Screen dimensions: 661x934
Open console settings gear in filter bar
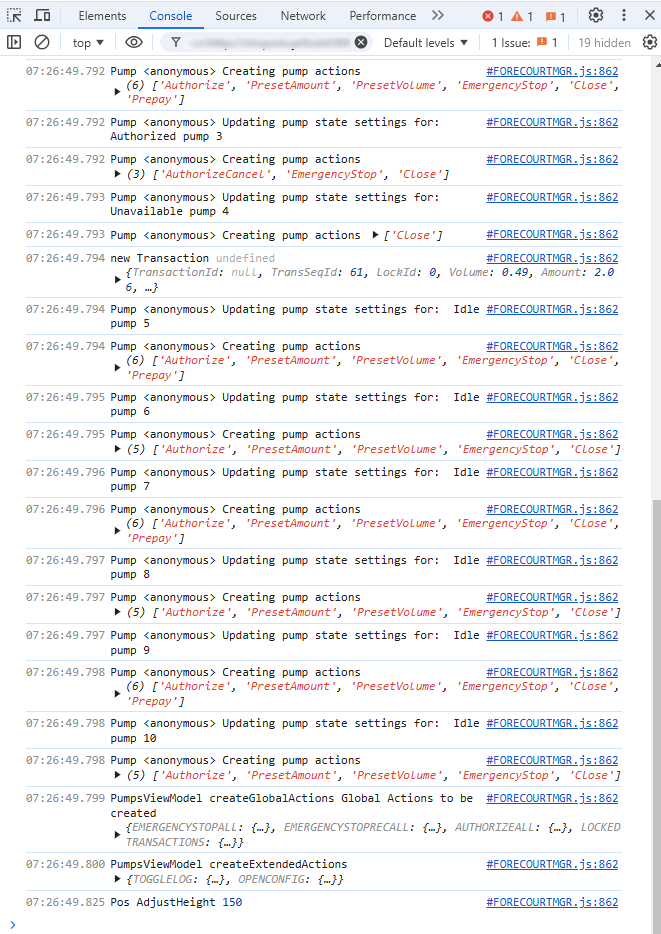pyautogui.click(x=650, y=42)
